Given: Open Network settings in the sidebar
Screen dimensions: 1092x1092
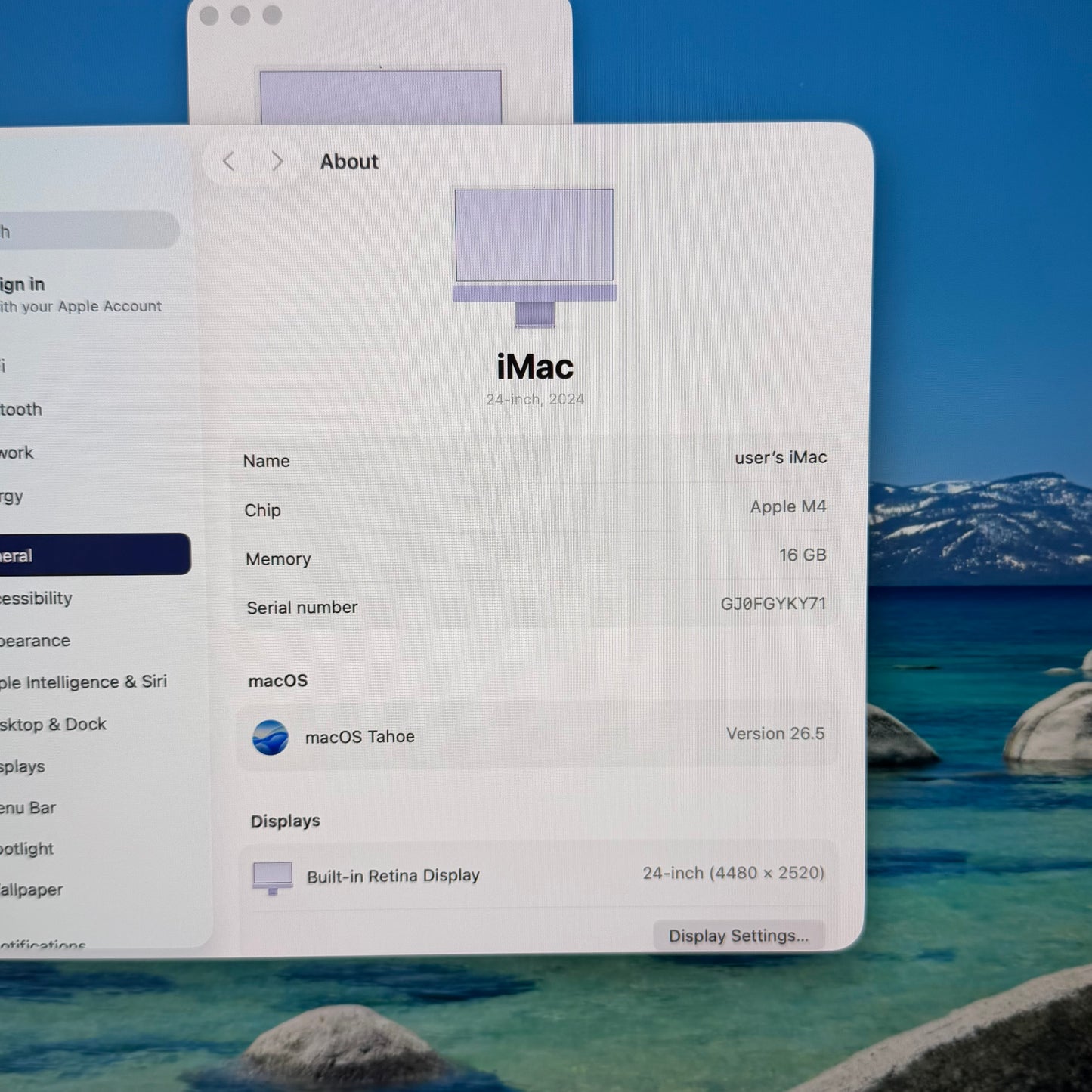Looking at the screenshot, I should point(17,453).
